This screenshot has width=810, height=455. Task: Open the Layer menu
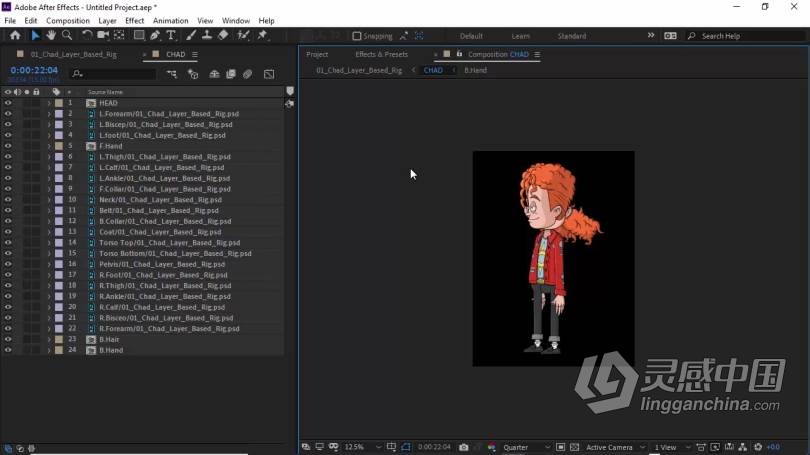click(107, 21)
